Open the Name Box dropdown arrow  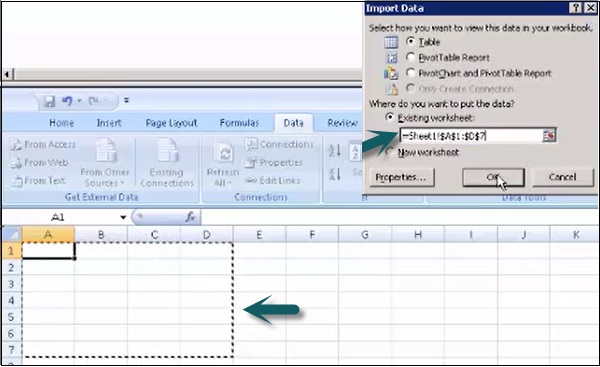pos(123,217)
